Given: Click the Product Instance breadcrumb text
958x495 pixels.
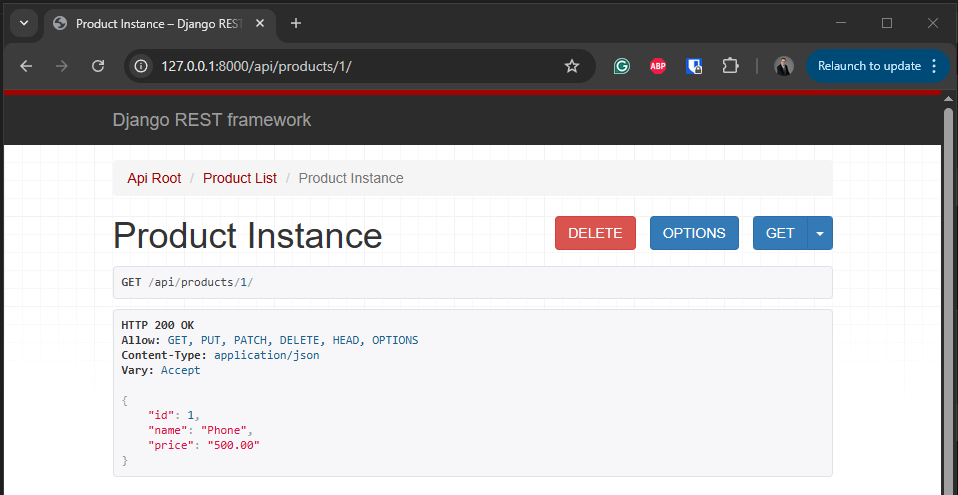Looking at the screenshot, I should (x=351, y=178).
